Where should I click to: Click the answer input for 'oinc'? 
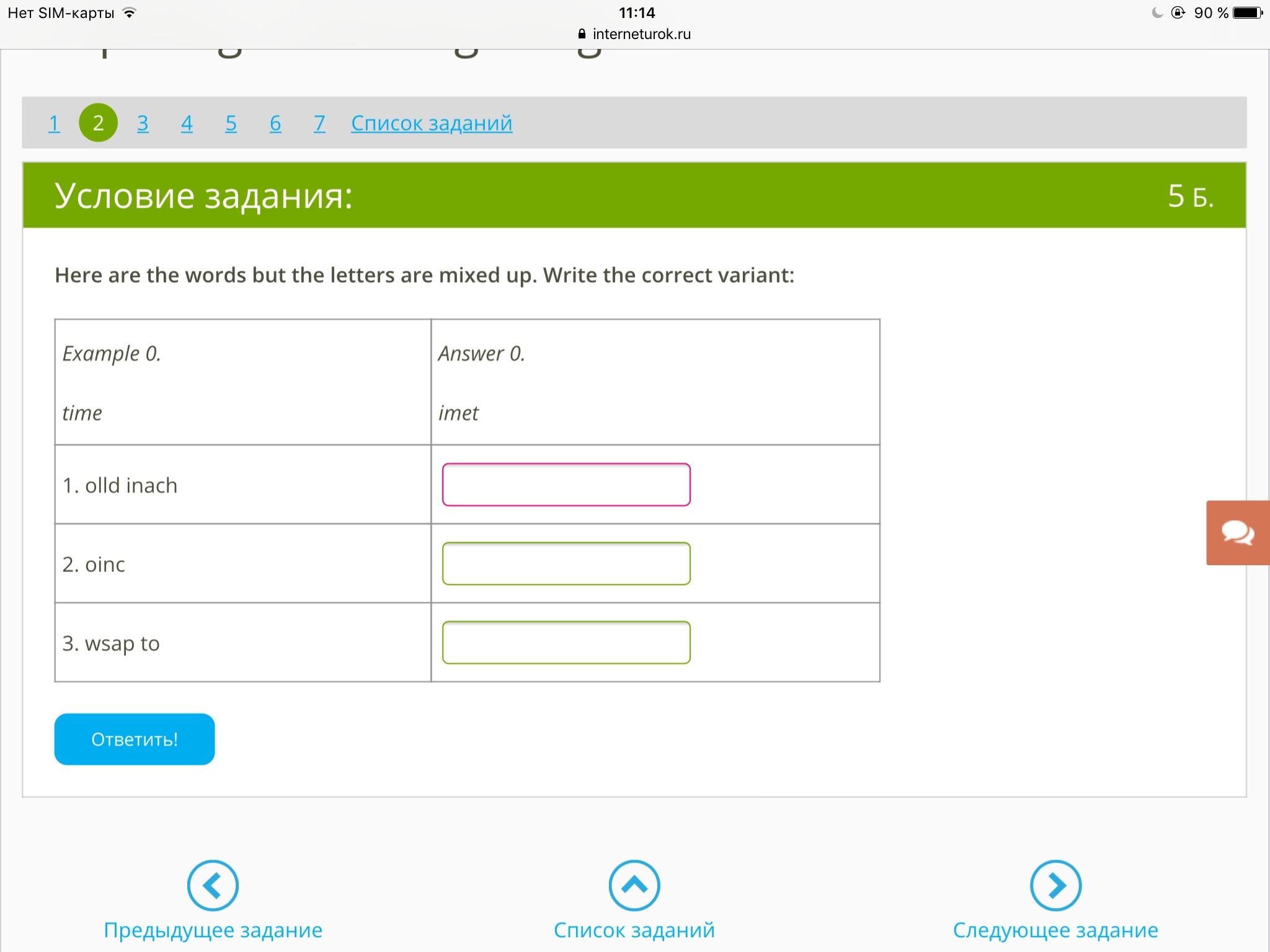566,563
